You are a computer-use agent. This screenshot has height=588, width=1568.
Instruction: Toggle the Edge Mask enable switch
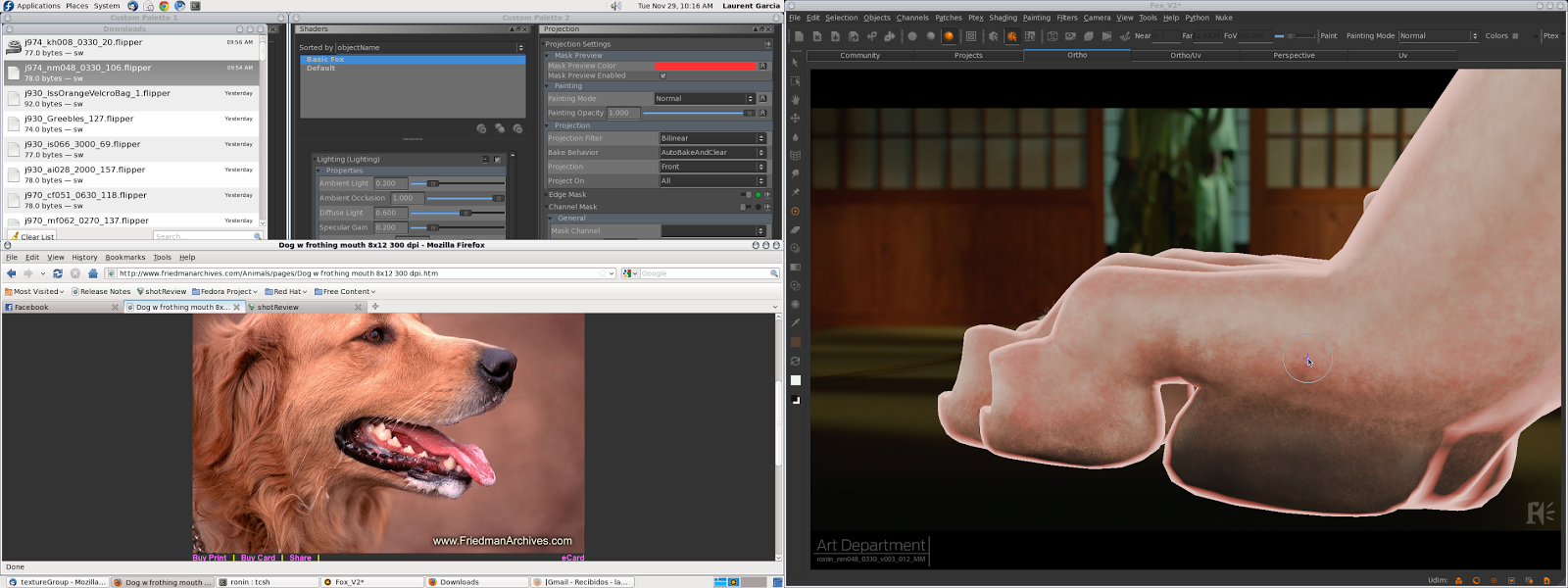(x=746, y=194)
